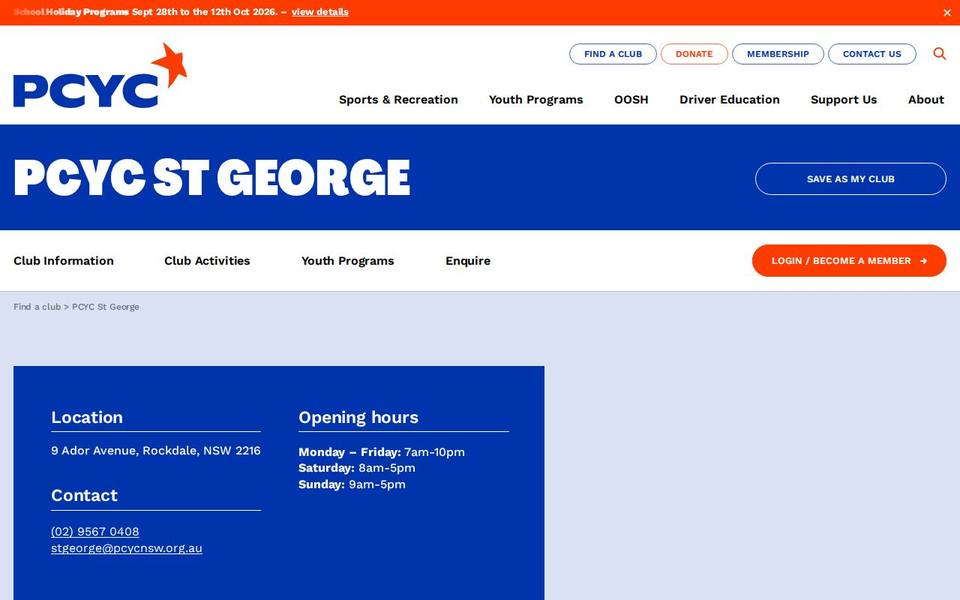The image size is (960, 600).
Task: Open the About menu
Action: tap(926, 100)
